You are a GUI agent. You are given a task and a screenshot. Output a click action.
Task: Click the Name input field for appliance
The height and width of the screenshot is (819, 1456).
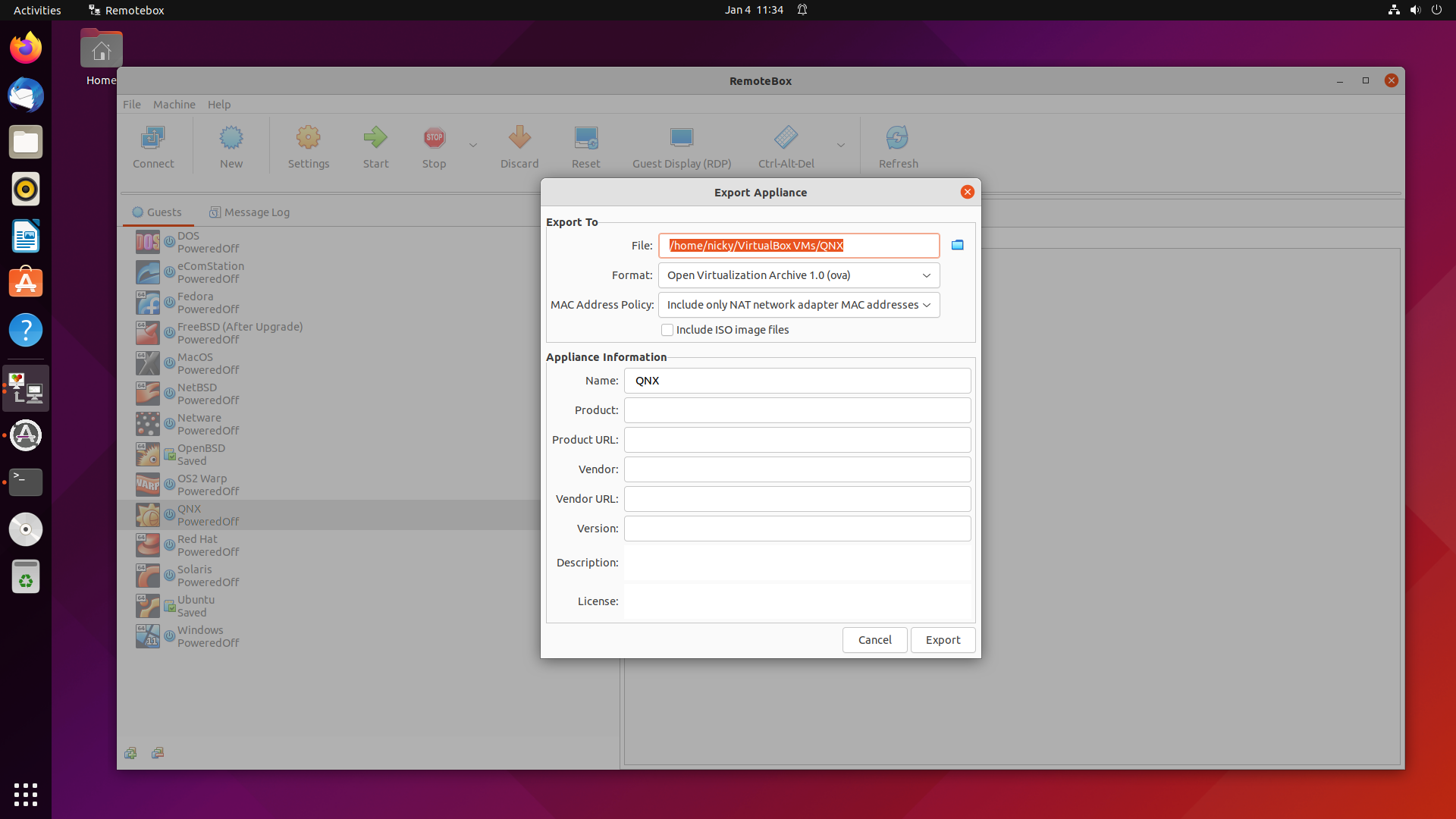(x=797, y=380)
